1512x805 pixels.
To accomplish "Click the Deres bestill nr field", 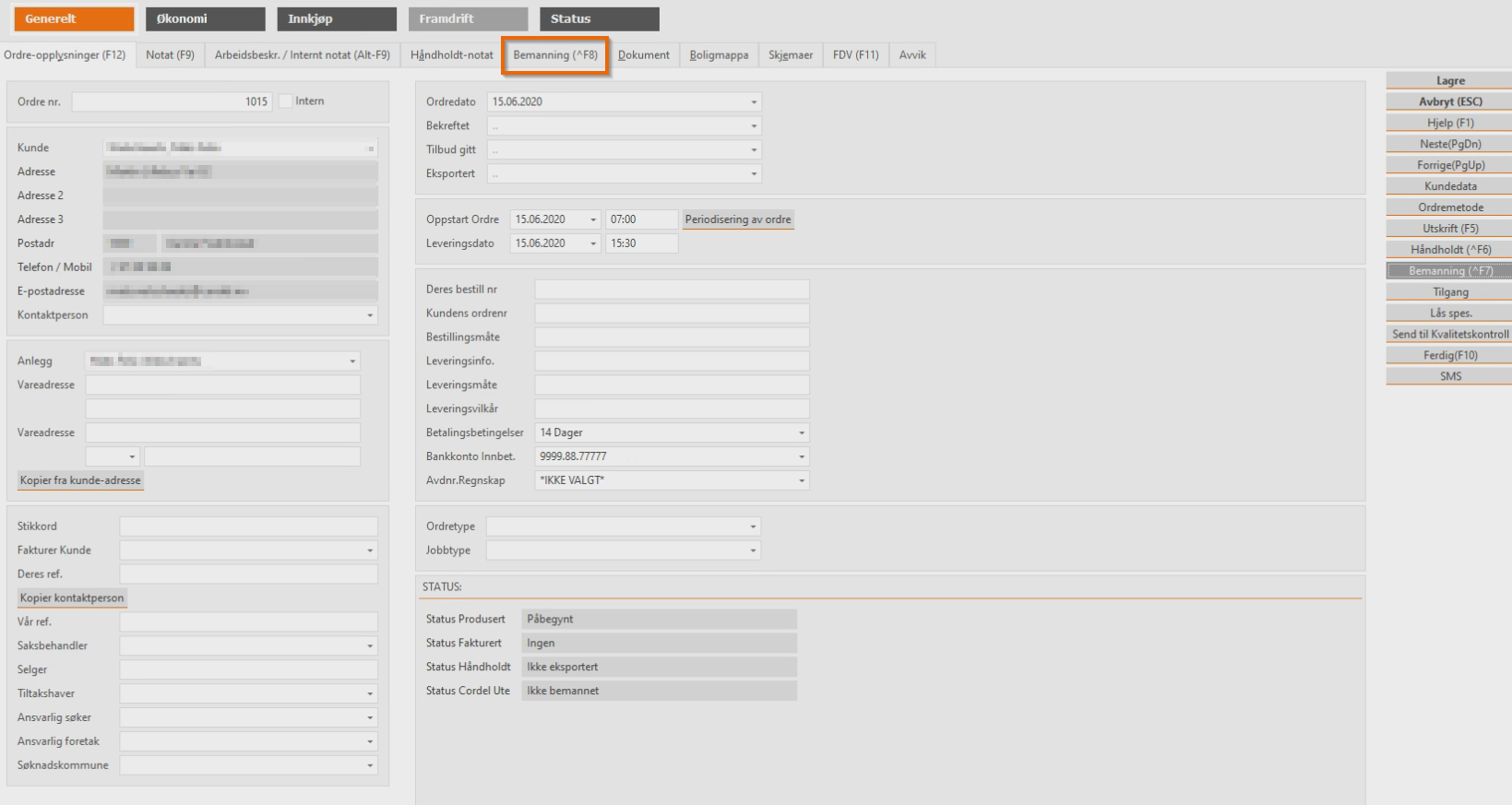I will click(672, 290).
